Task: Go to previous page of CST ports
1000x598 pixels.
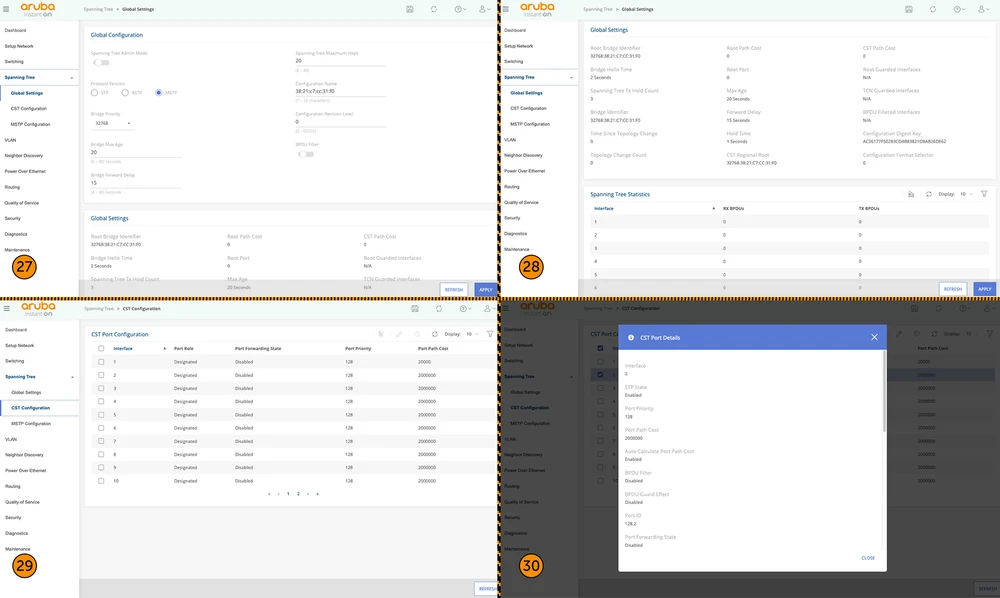Action: [x=278, y=493]
